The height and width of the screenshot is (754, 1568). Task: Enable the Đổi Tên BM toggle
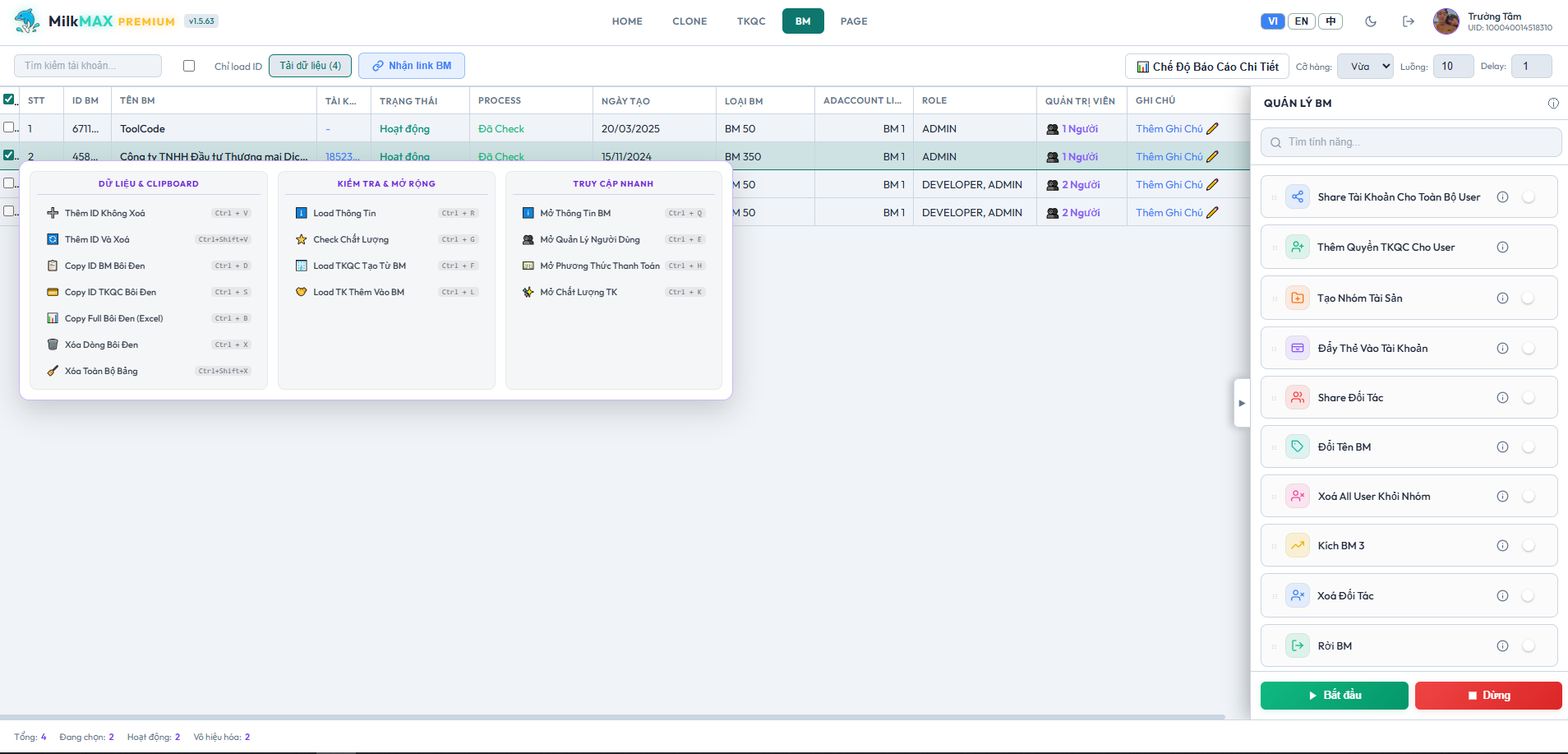tap(1529, 447)
